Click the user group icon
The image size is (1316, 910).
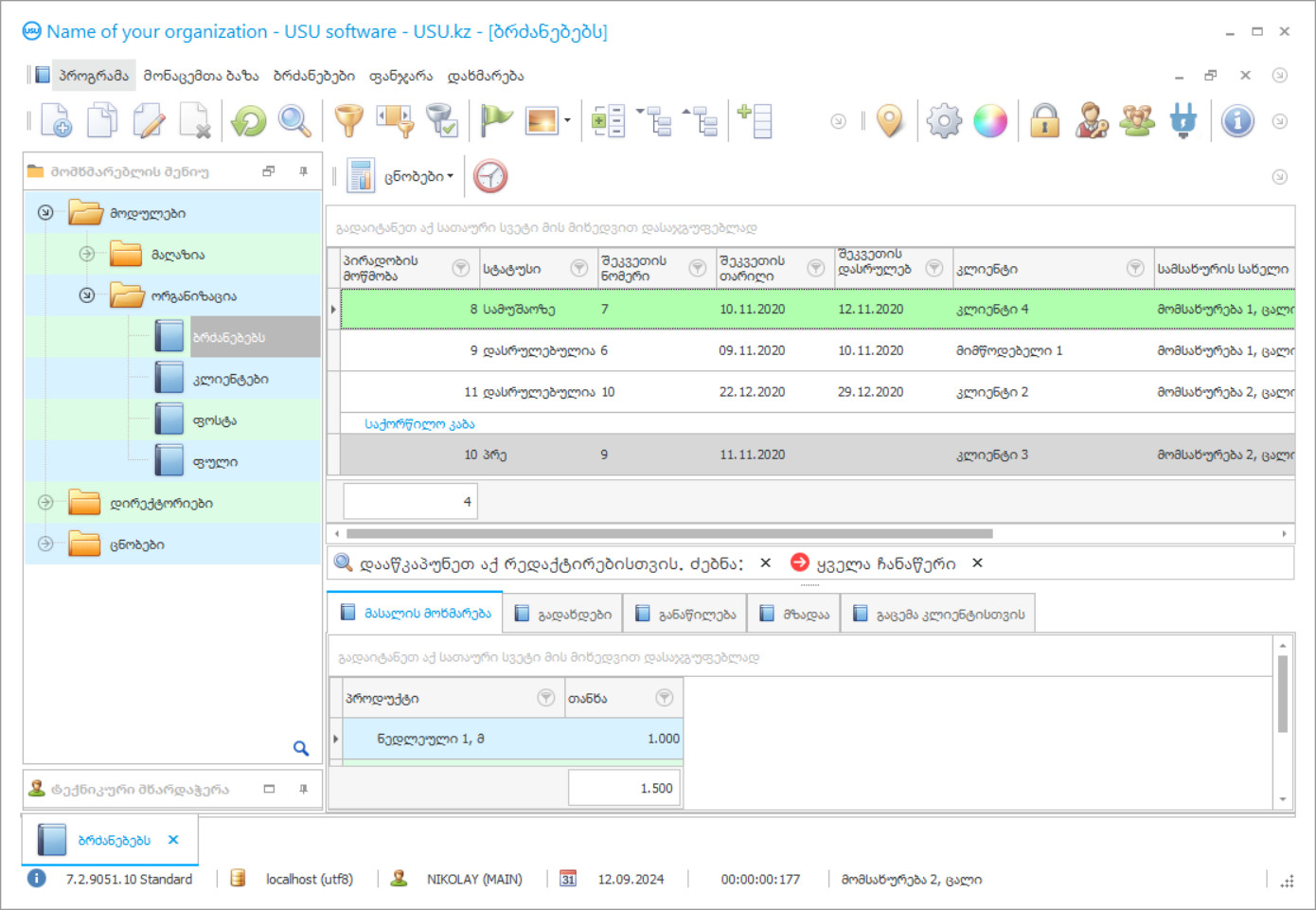coord(1137,121)
